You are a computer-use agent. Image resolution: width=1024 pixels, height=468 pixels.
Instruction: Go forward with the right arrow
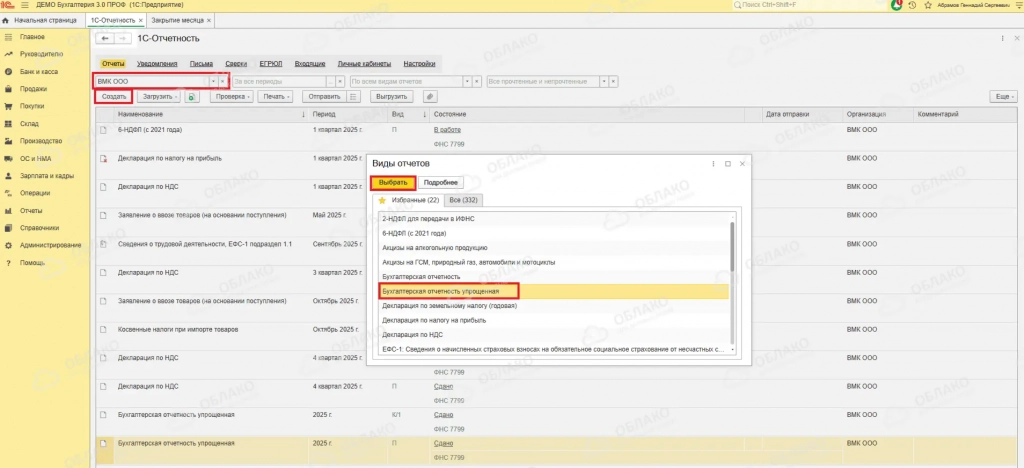pyautogui.click(x=122, y=39)
